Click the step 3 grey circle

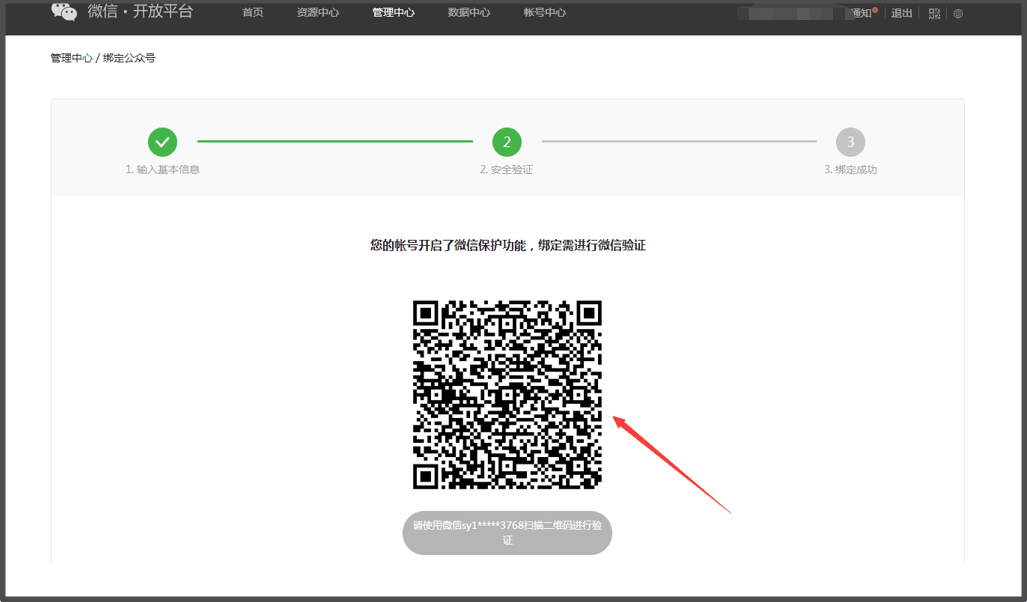coord(850,141)
